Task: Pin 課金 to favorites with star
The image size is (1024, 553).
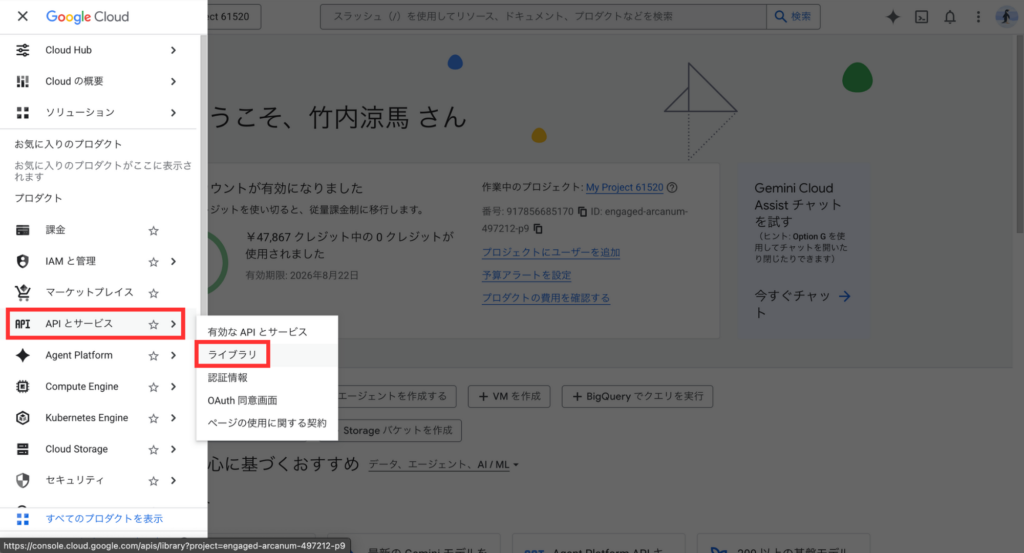Action: click(x=153, y=230)
